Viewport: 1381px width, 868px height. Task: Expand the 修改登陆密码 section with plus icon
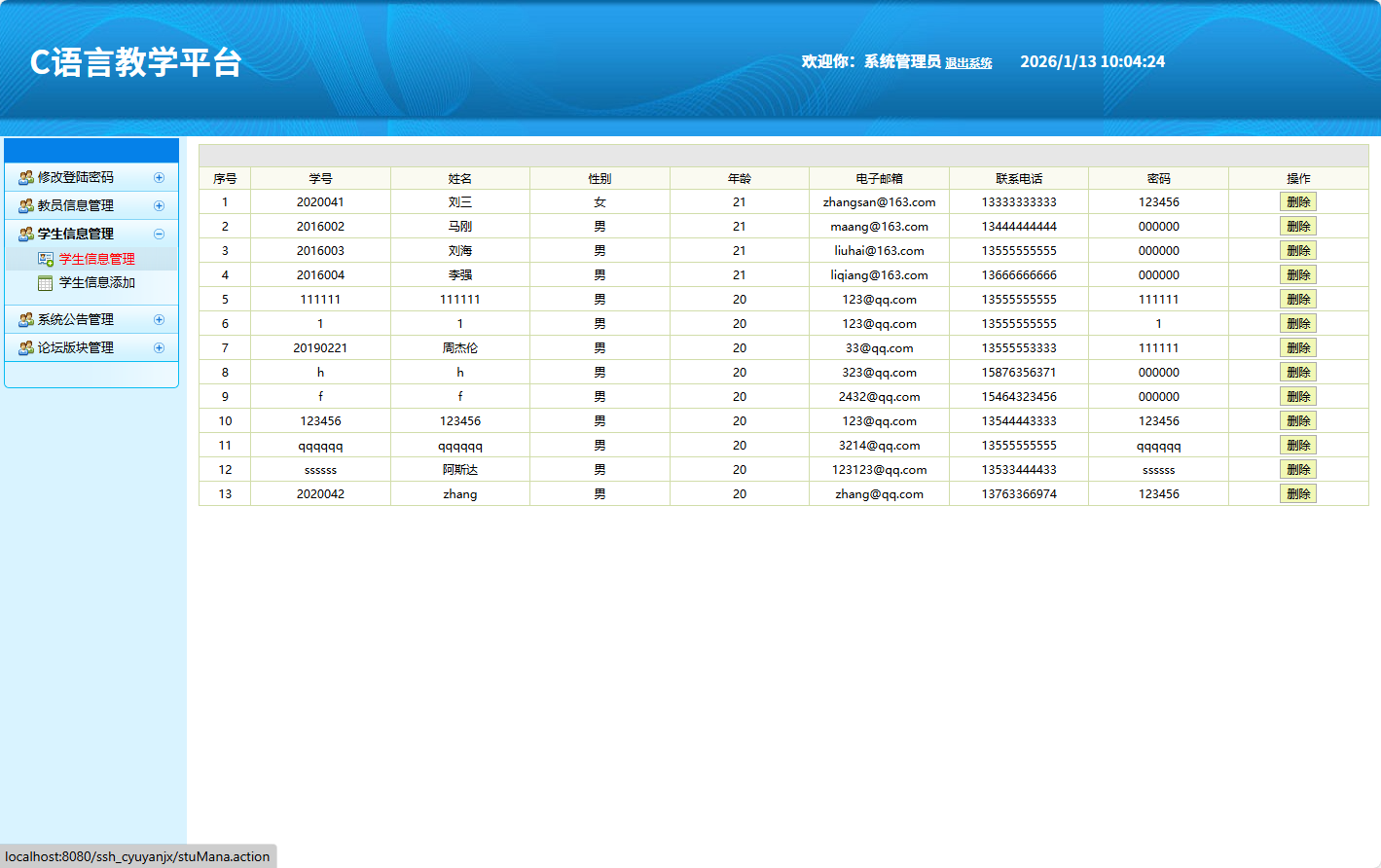tap(159, 178)
